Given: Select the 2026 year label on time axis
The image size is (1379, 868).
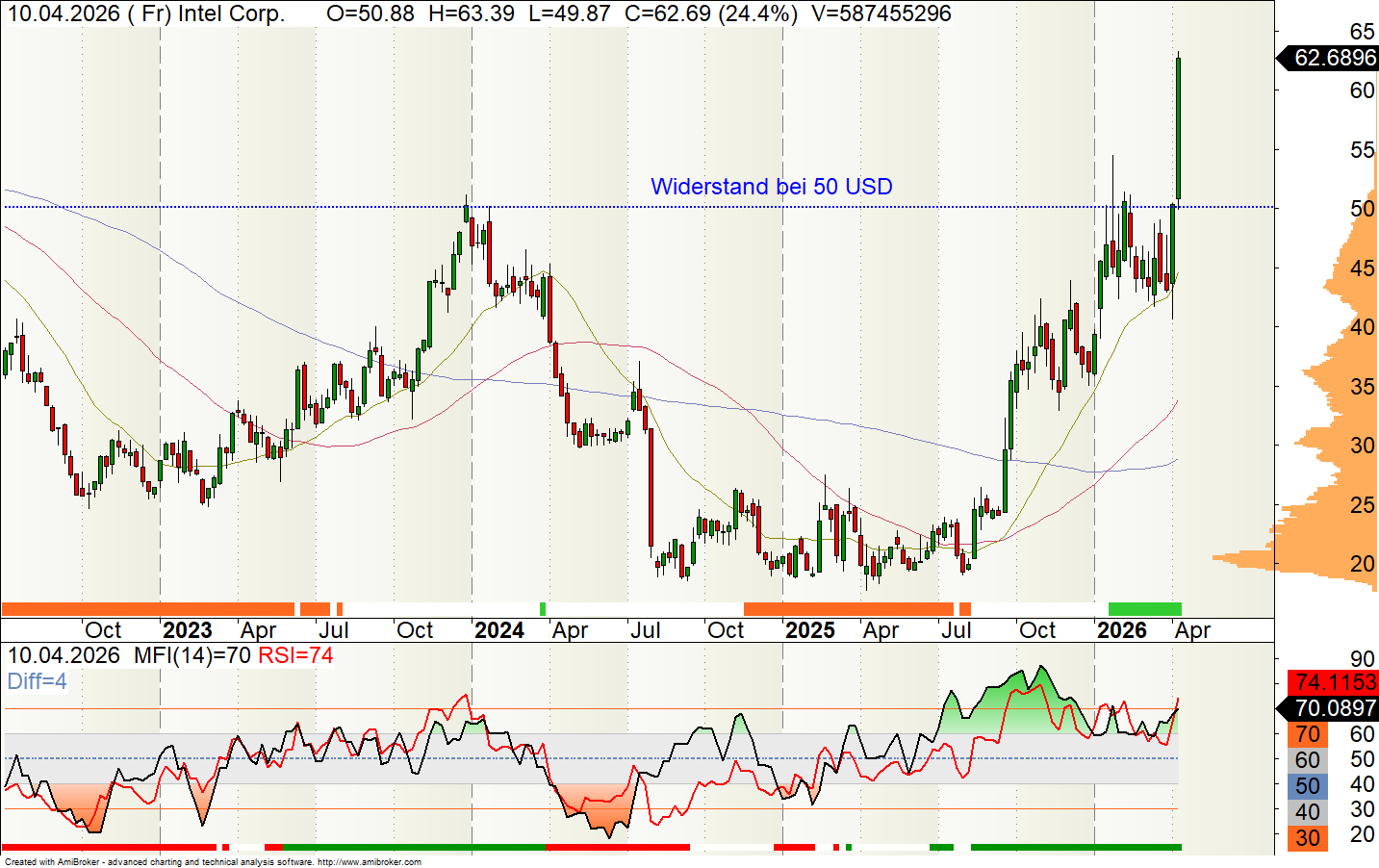Looking at the screenshot, I should point(1121,630).
